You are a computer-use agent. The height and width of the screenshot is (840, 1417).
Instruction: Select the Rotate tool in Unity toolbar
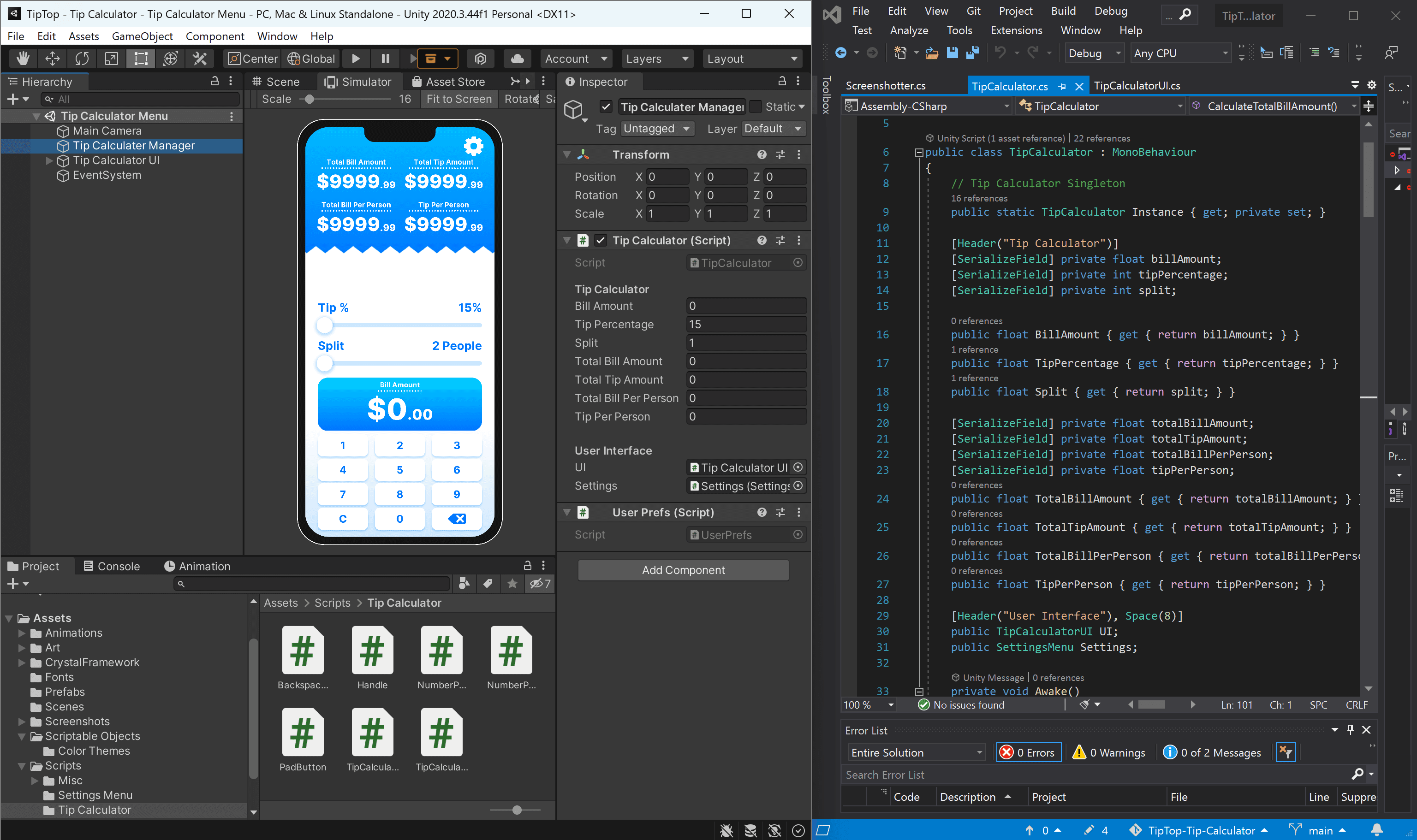pyautogui.click(x=82, y=59)
